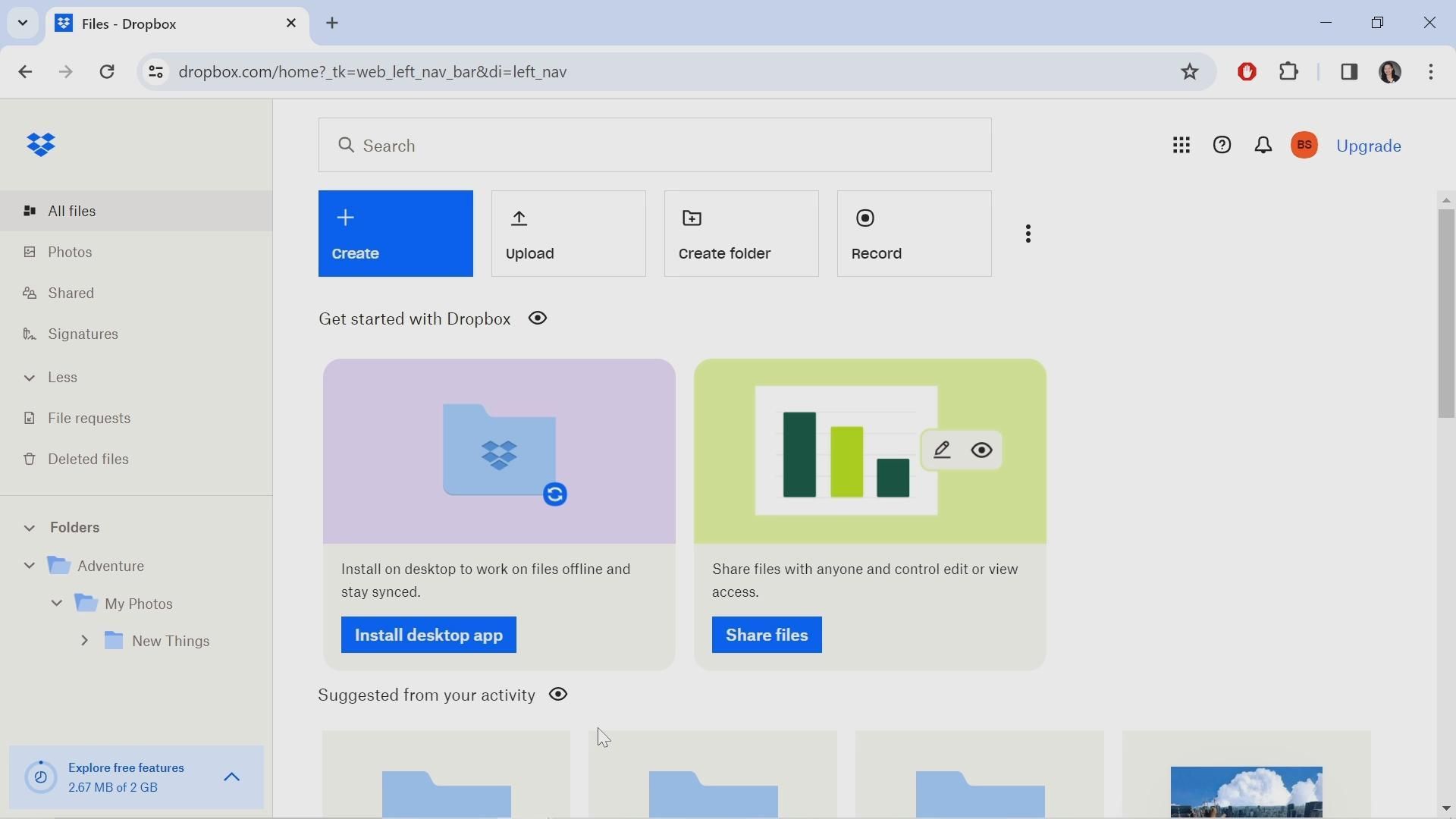
Task: Click the Record tile
Action: [x=914, y=234]
